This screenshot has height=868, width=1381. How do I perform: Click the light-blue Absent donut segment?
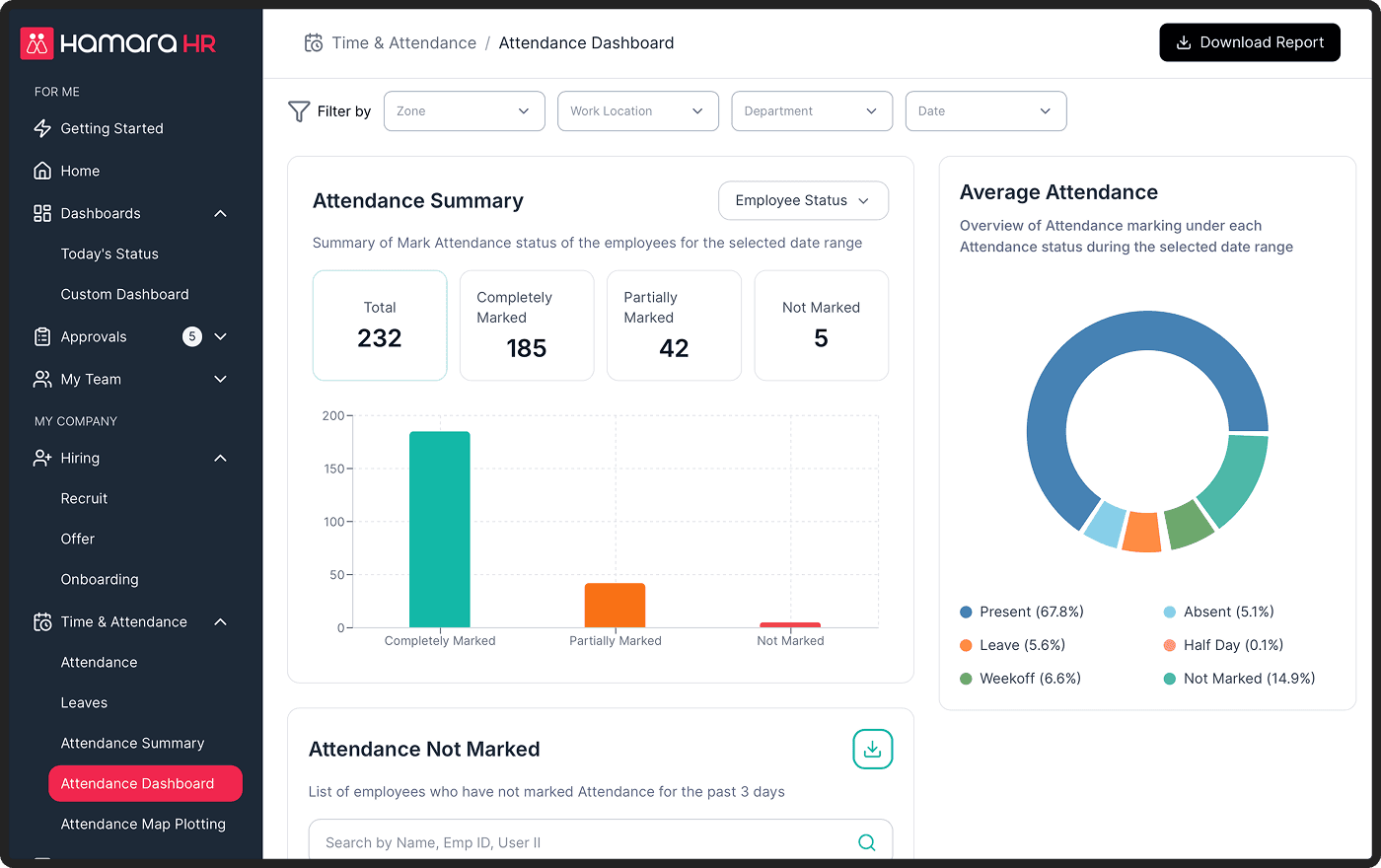(x=1105, y=524)
